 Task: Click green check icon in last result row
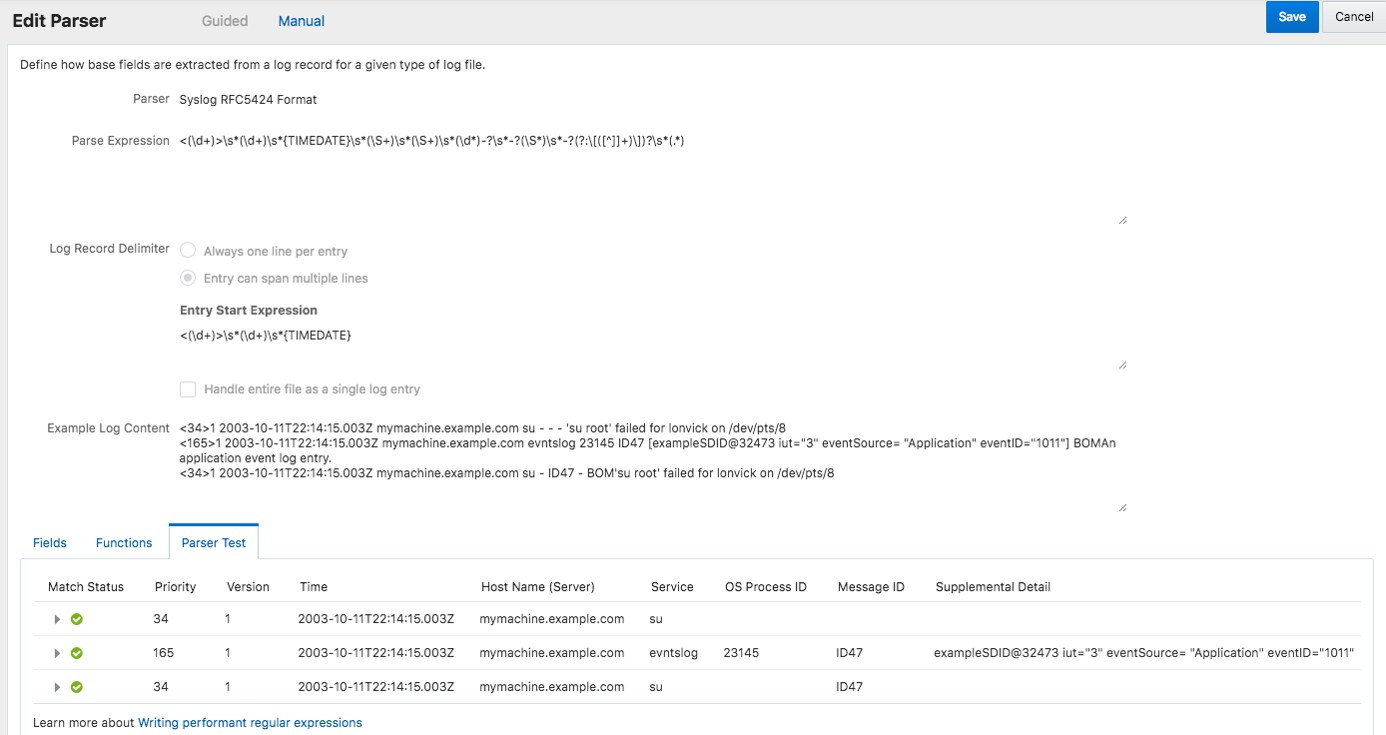coord(77,687)
